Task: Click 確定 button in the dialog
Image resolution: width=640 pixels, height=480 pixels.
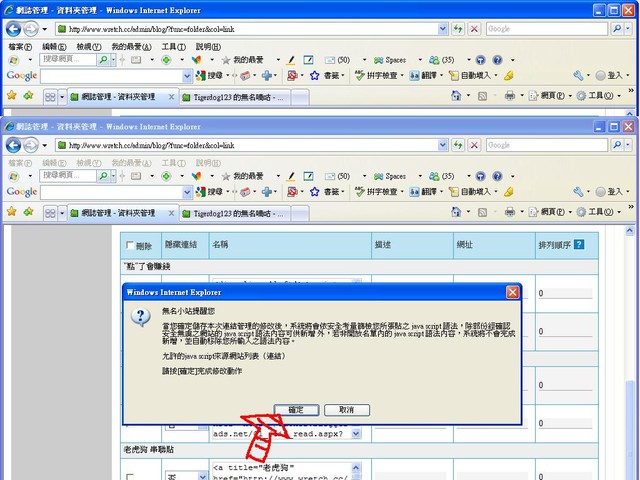Action: pos(296,410)
